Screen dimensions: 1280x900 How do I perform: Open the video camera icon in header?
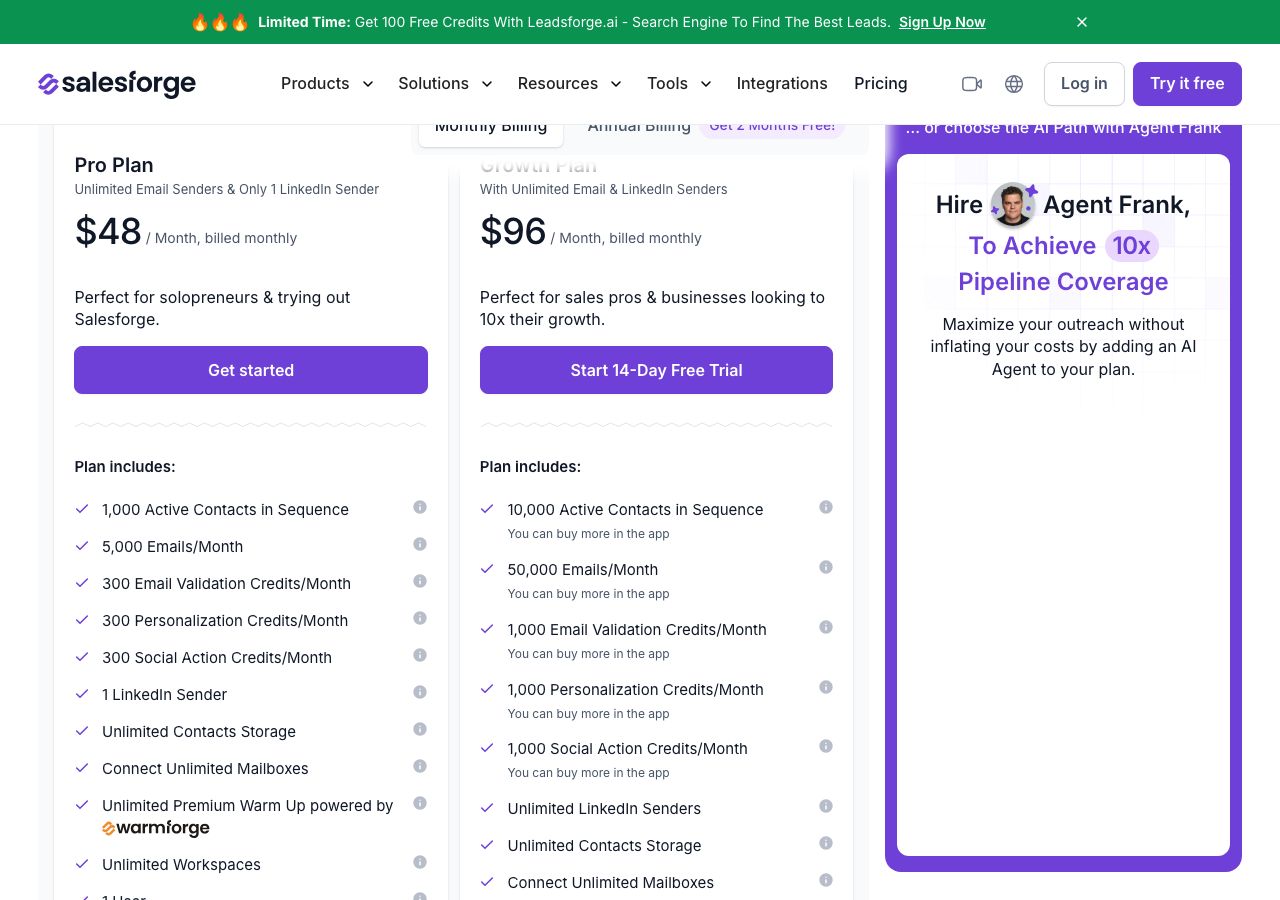pyautogui.click(x=972, y=84)
